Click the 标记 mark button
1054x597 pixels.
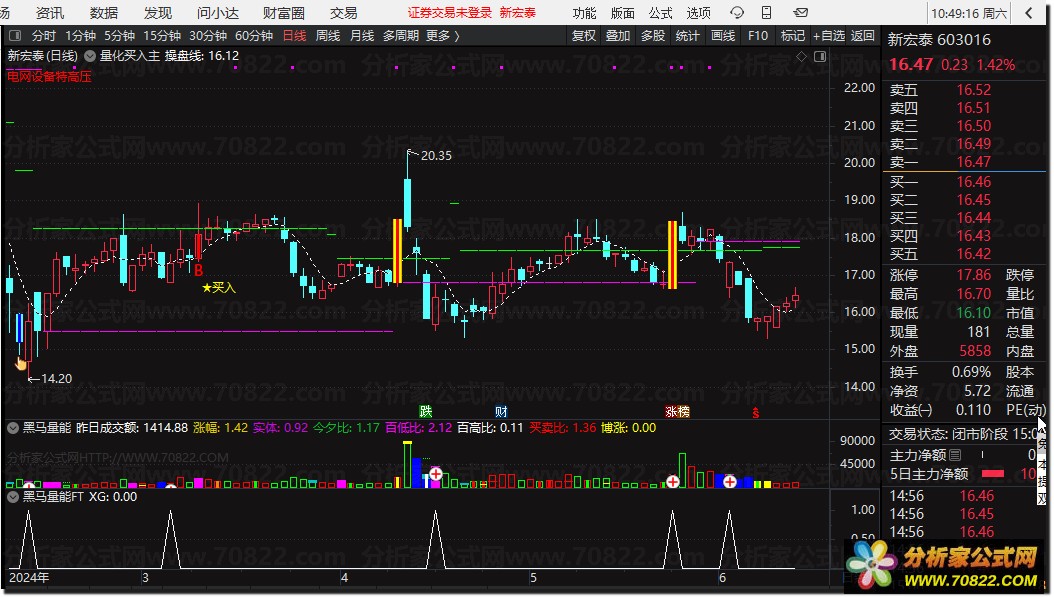click(793, 36)
